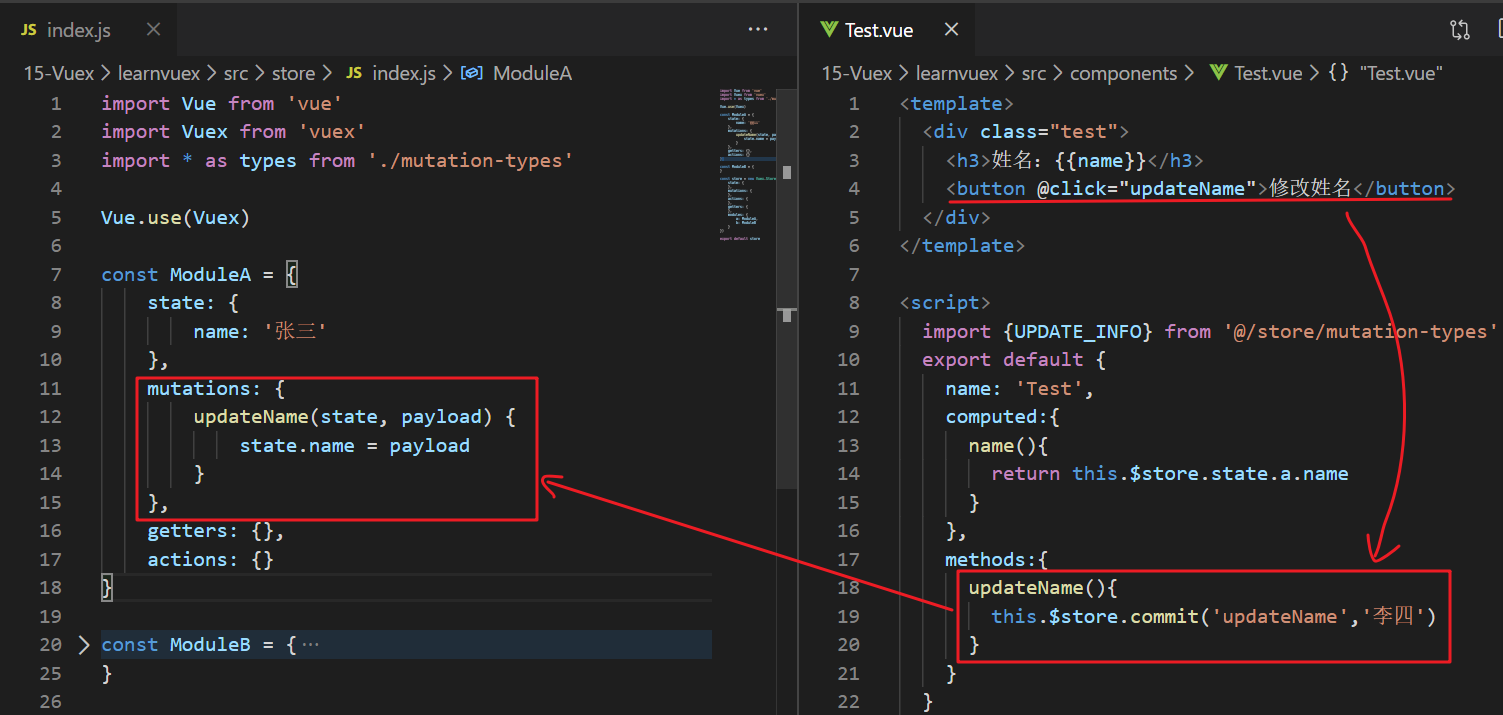
Task: Switch to the Test.vue tab
Action: [878, 30]
